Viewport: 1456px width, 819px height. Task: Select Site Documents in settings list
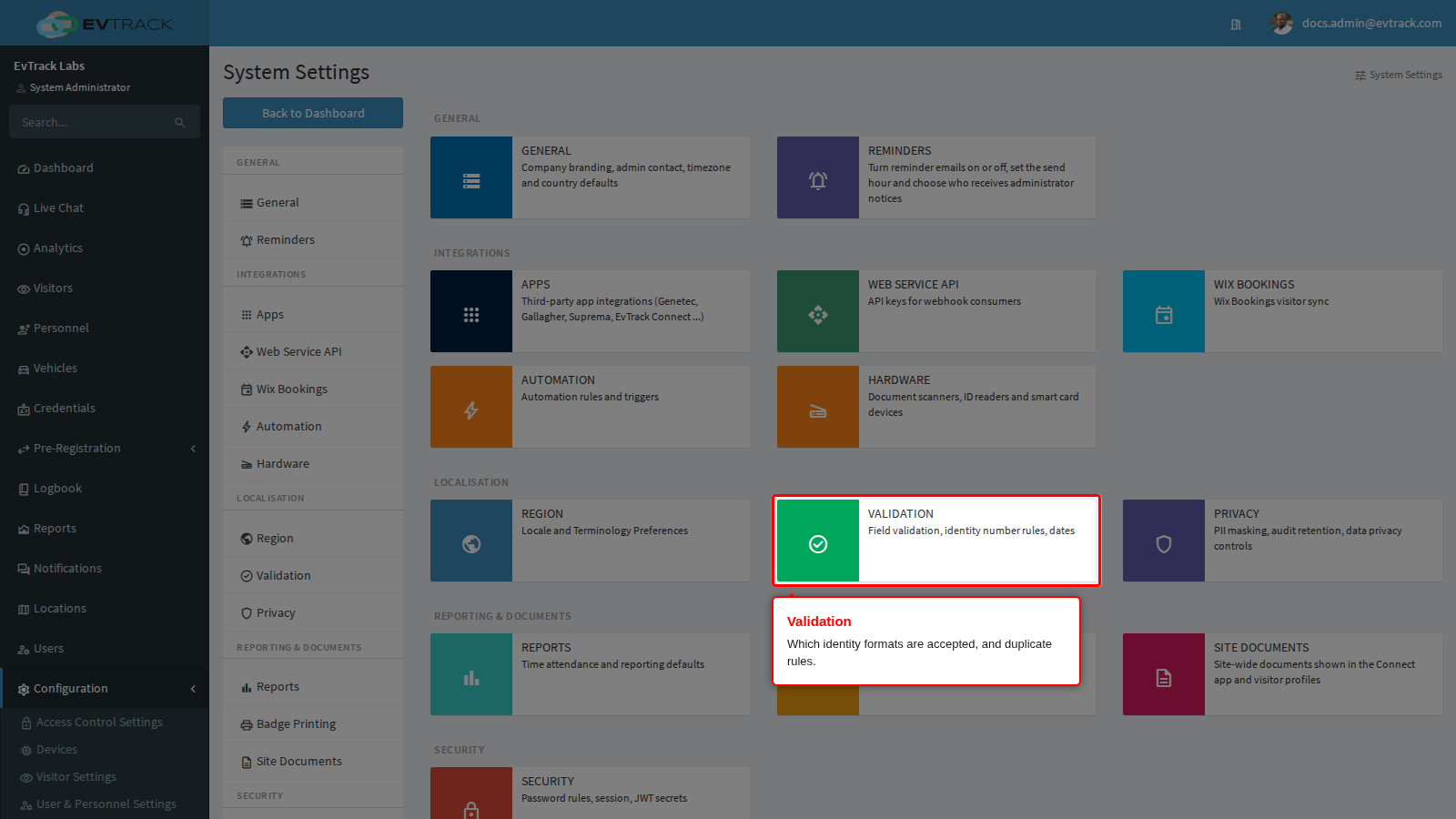pos(313,762)
